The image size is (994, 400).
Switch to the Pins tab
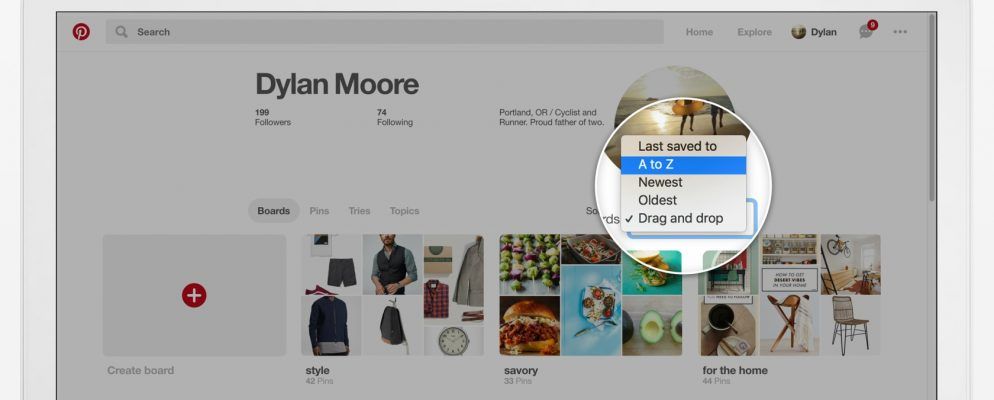pos(319,211)
